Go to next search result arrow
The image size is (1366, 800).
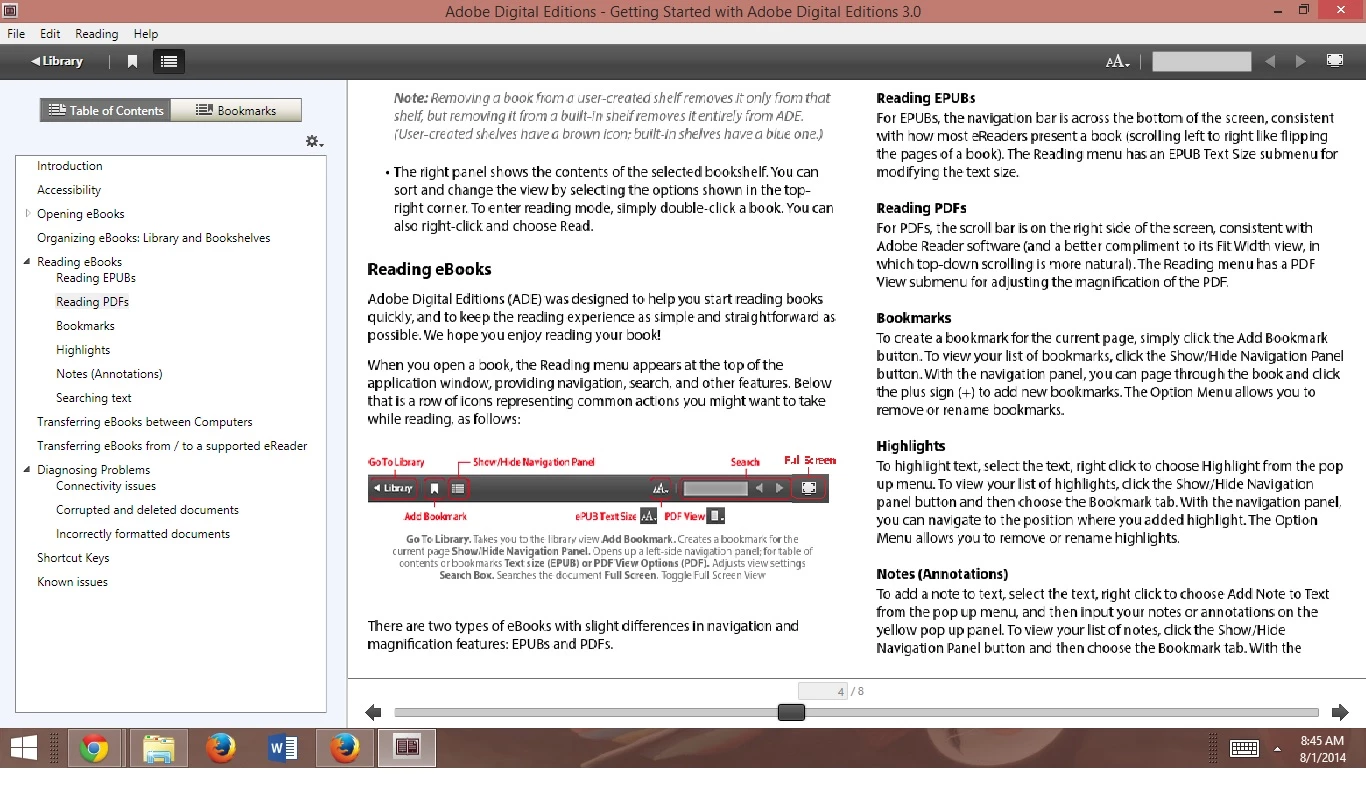1300,61
